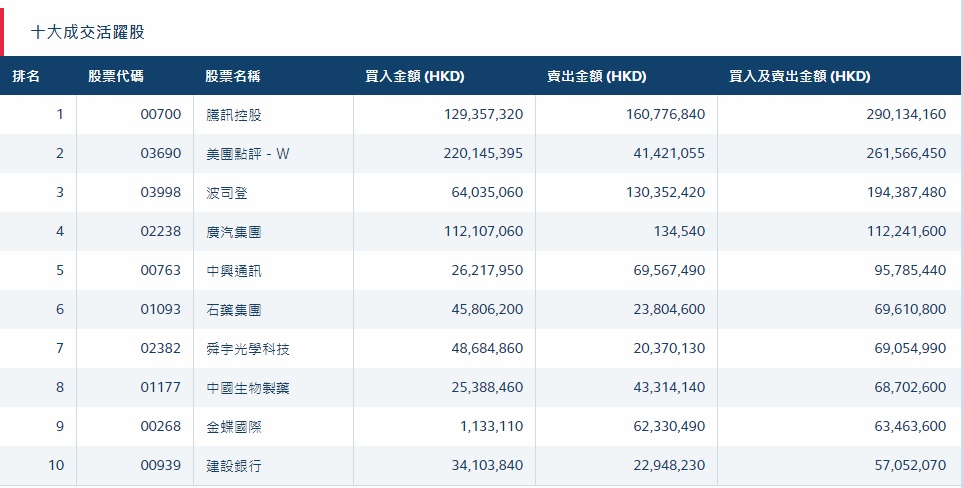This screenshot has height=488, width=964.
Task: Click the 買入金額 (HKD) column header
Action: click(x=415, y=76)
